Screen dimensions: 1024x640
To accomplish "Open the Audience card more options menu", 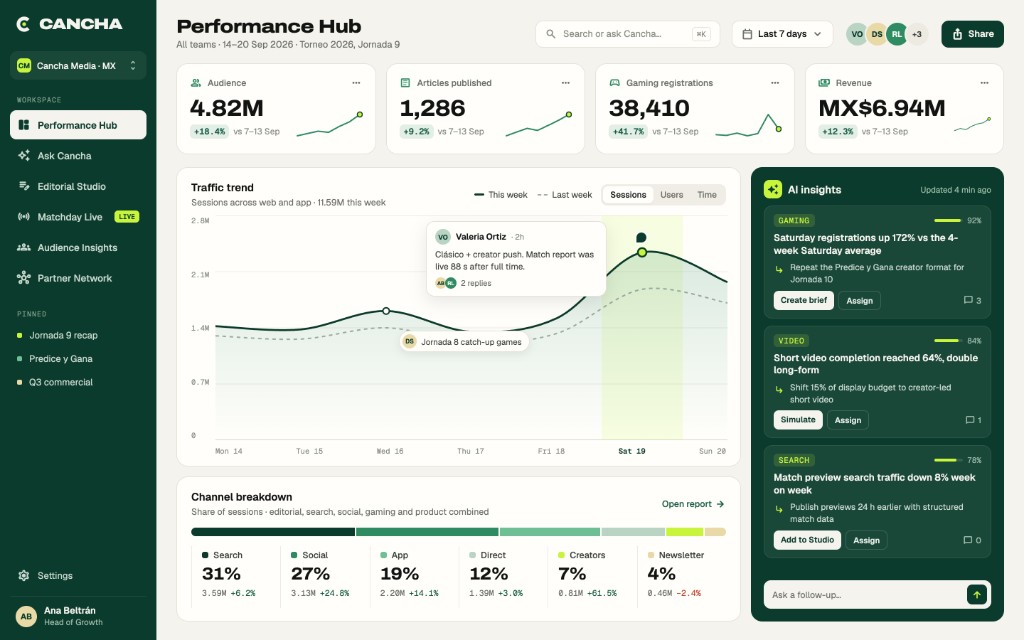I will [x=356, y=83].
